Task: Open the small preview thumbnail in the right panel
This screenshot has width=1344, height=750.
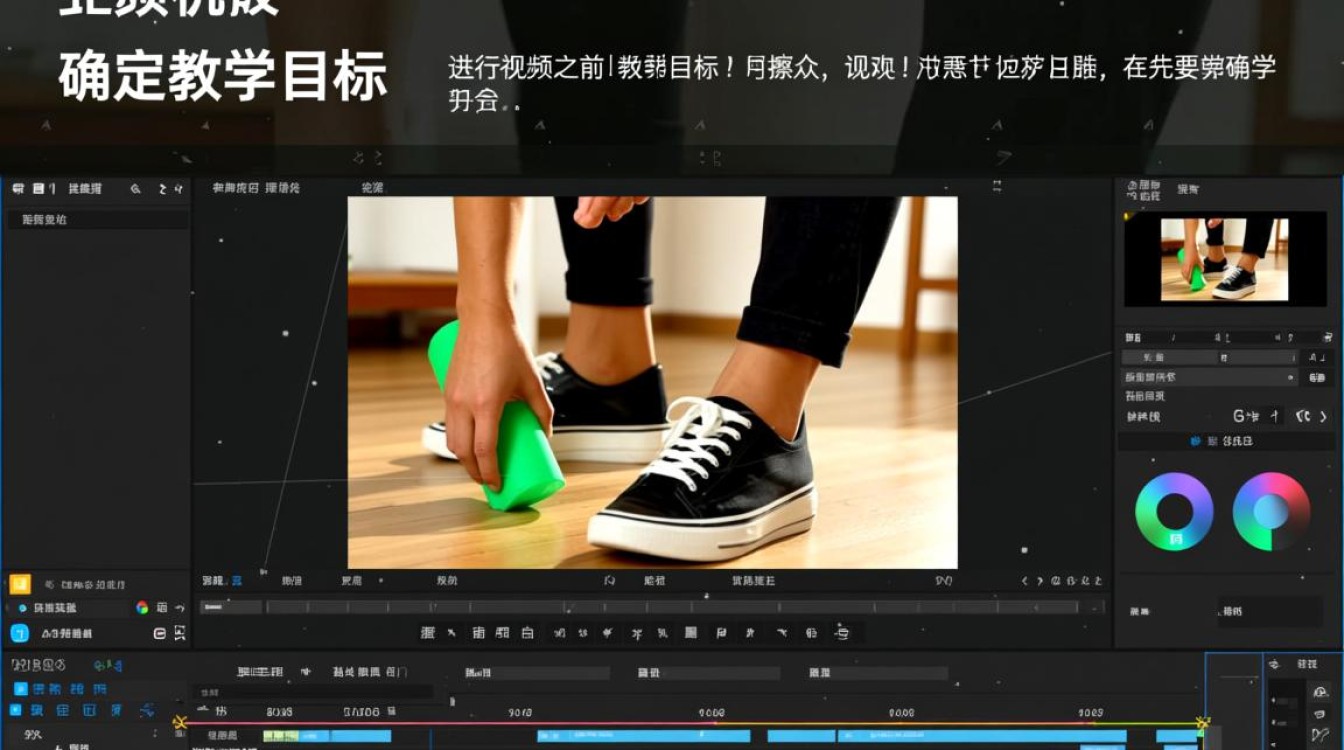Action: pos(1224,259)
